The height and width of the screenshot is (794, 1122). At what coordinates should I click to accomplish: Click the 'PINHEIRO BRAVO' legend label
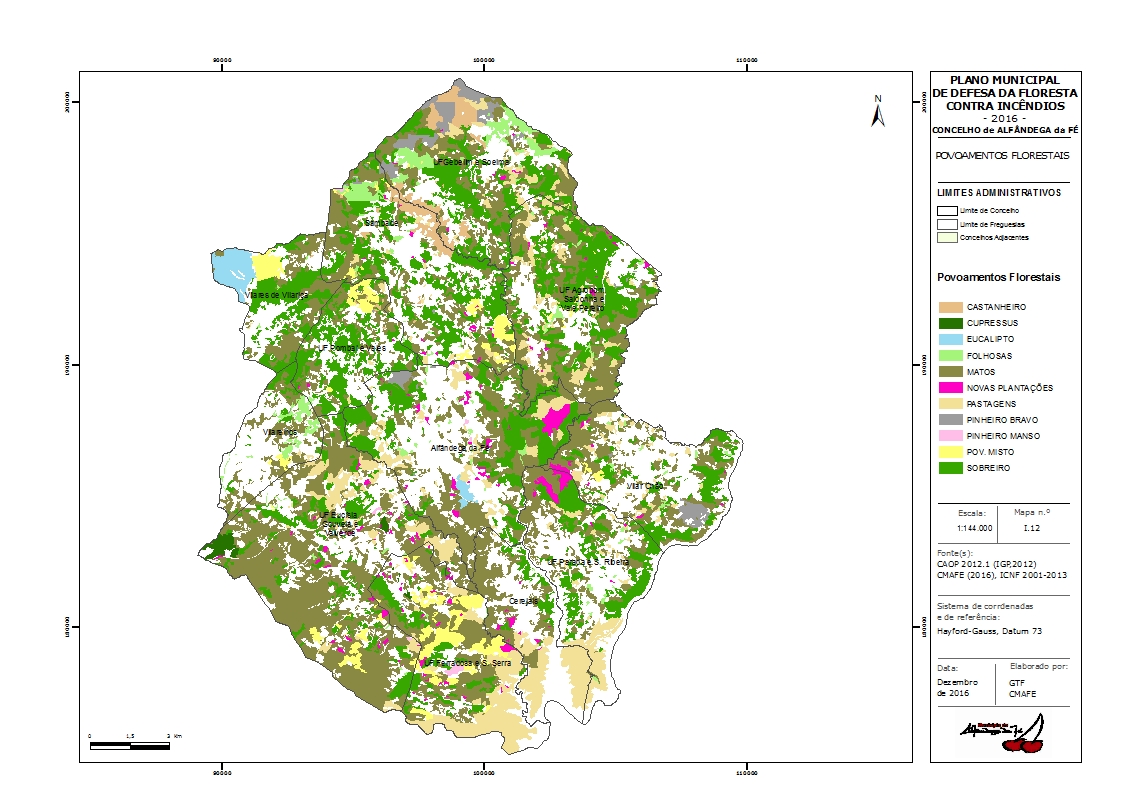(1002, 420)
